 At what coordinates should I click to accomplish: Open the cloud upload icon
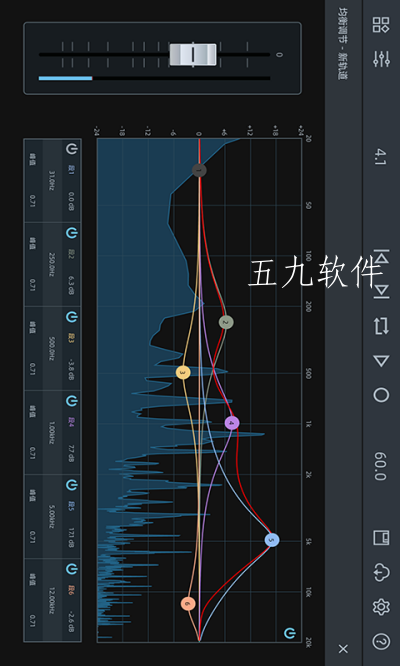coord(381,573)
